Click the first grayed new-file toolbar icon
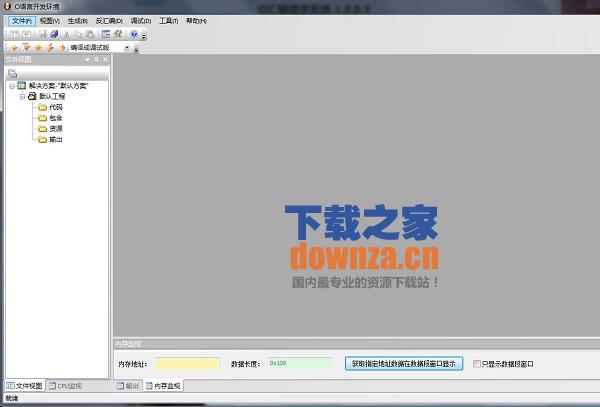Viewport: 600px width, 407px height. click(x=15, y=34)
